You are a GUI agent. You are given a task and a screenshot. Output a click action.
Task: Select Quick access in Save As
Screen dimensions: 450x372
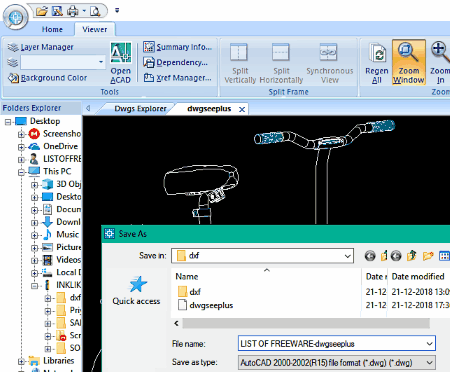136,290
